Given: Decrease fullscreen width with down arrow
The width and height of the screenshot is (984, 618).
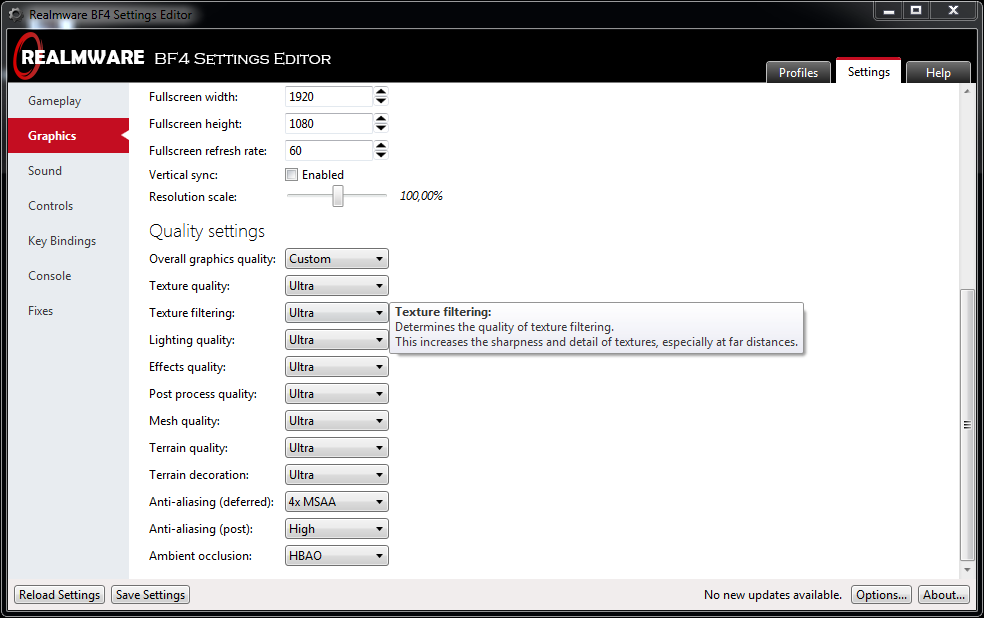Looking at the screenshot, I should coord(381,101).
